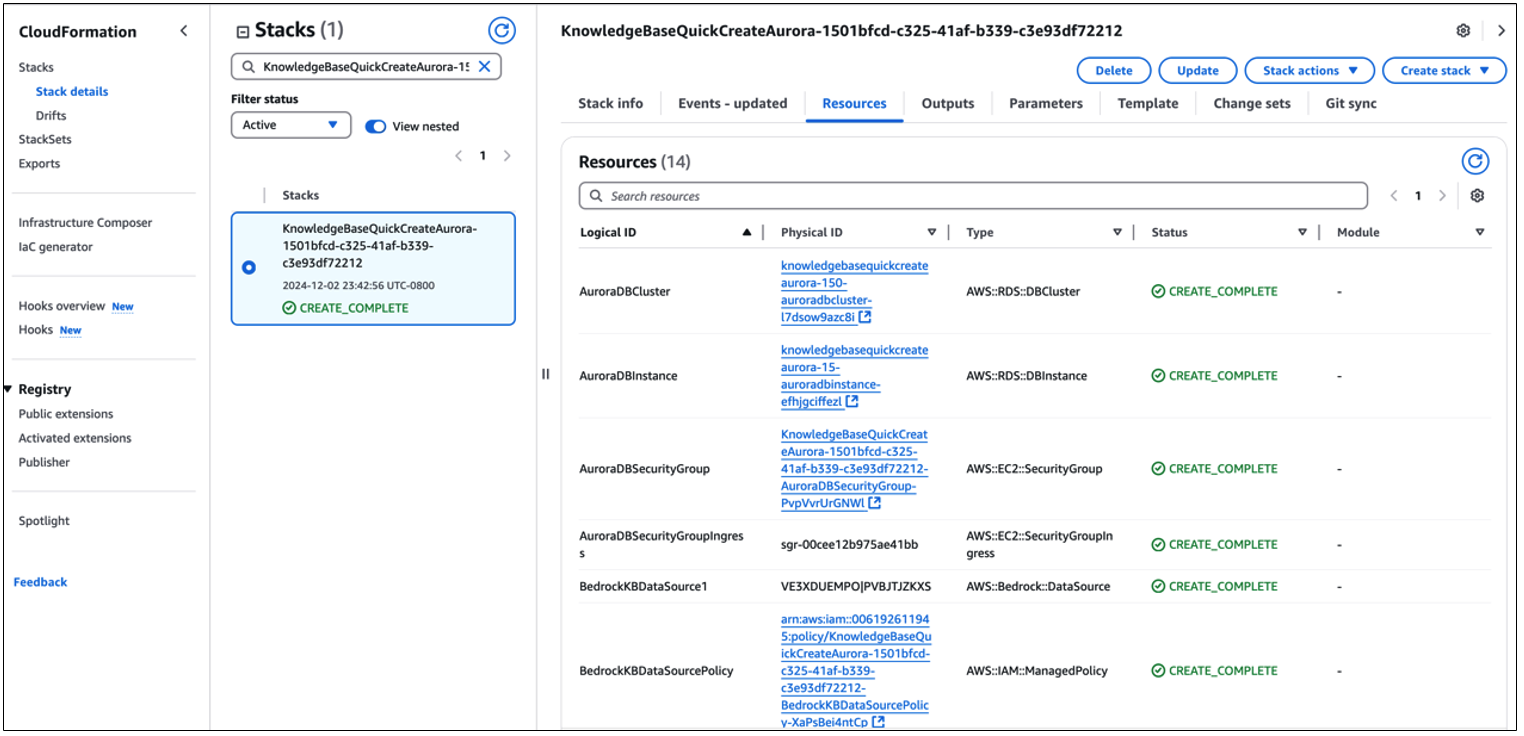Screen dimensions: 1524x736
Task: Refresh the Stacks list
Action: click(502, 31)
